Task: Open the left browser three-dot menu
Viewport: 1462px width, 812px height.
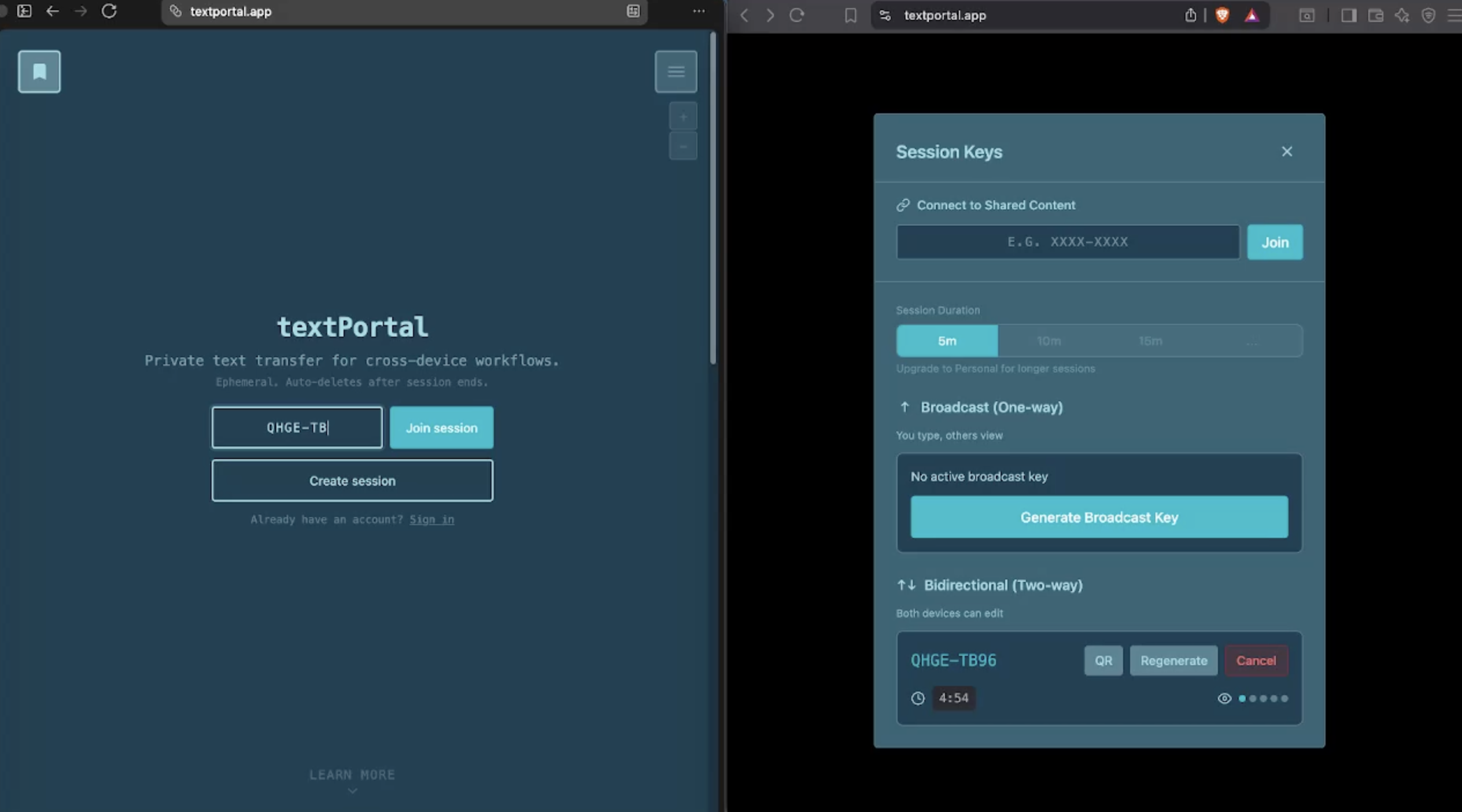Action: coord(699,11)
